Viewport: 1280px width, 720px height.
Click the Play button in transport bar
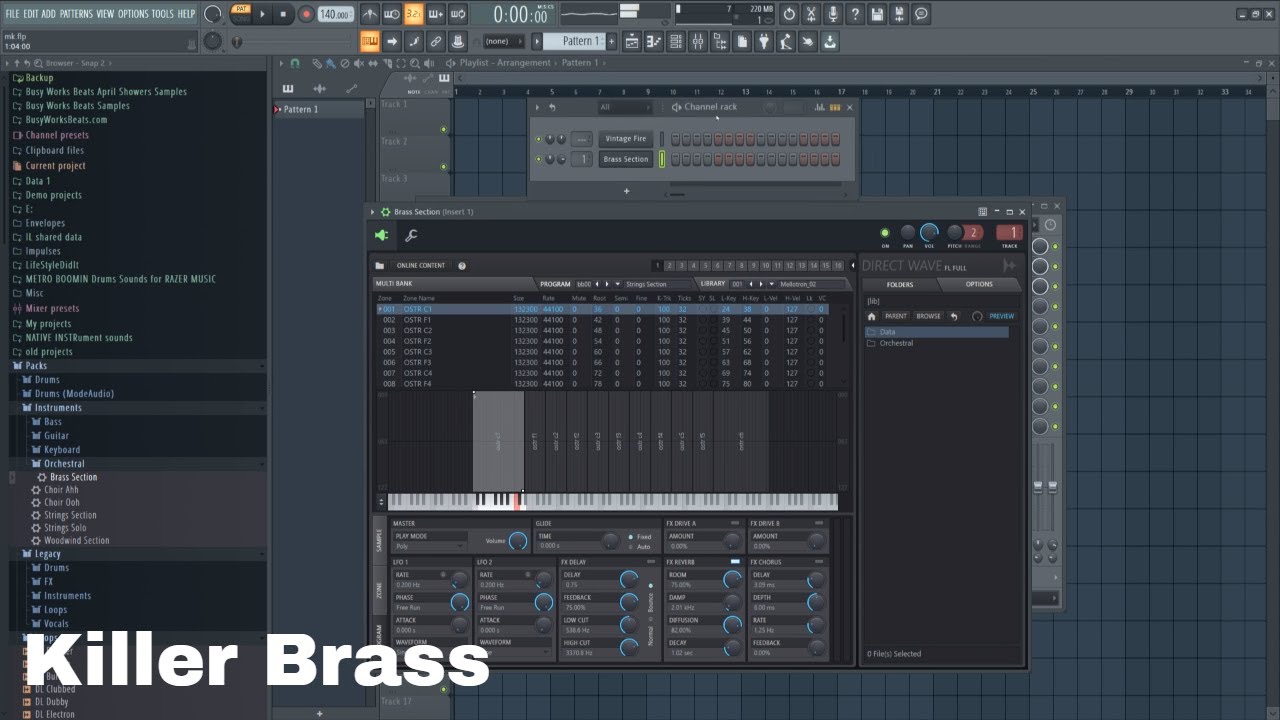[x=263, y=14]
